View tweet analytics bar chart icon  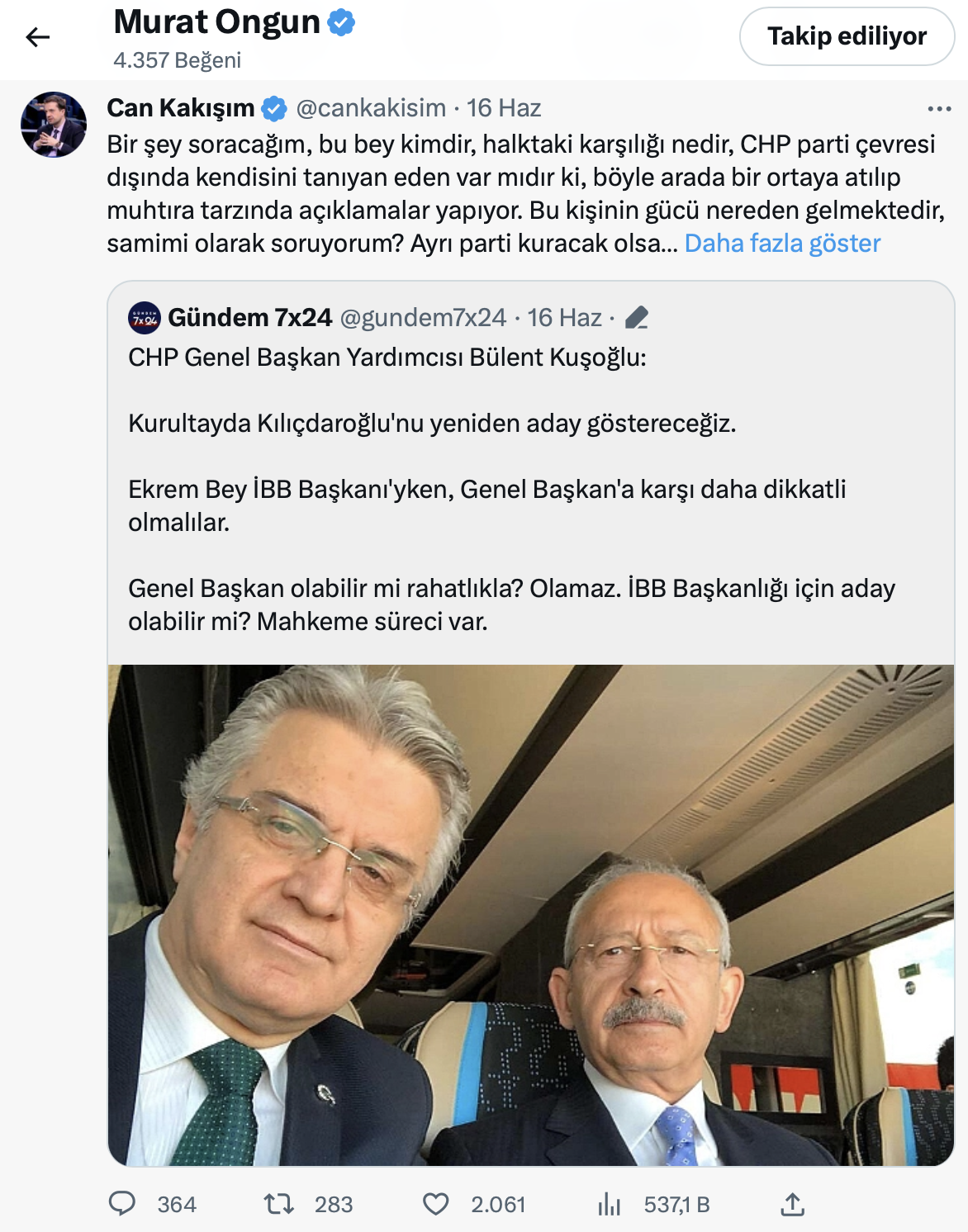pos(610,1204)
